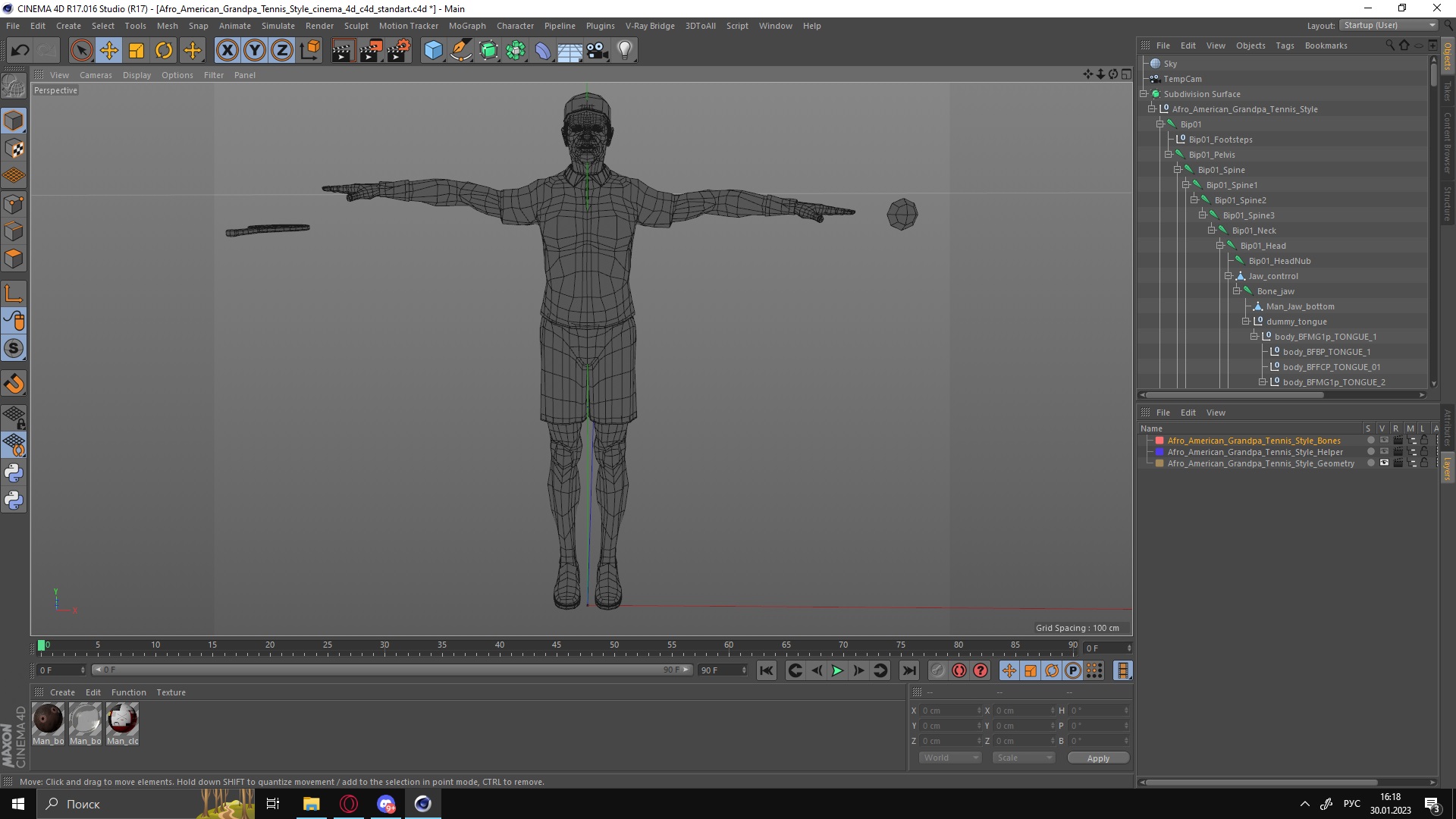The image size is (1456, 819).
Task: Expand the Bip01_Spine node
Action: point(1178,169)
